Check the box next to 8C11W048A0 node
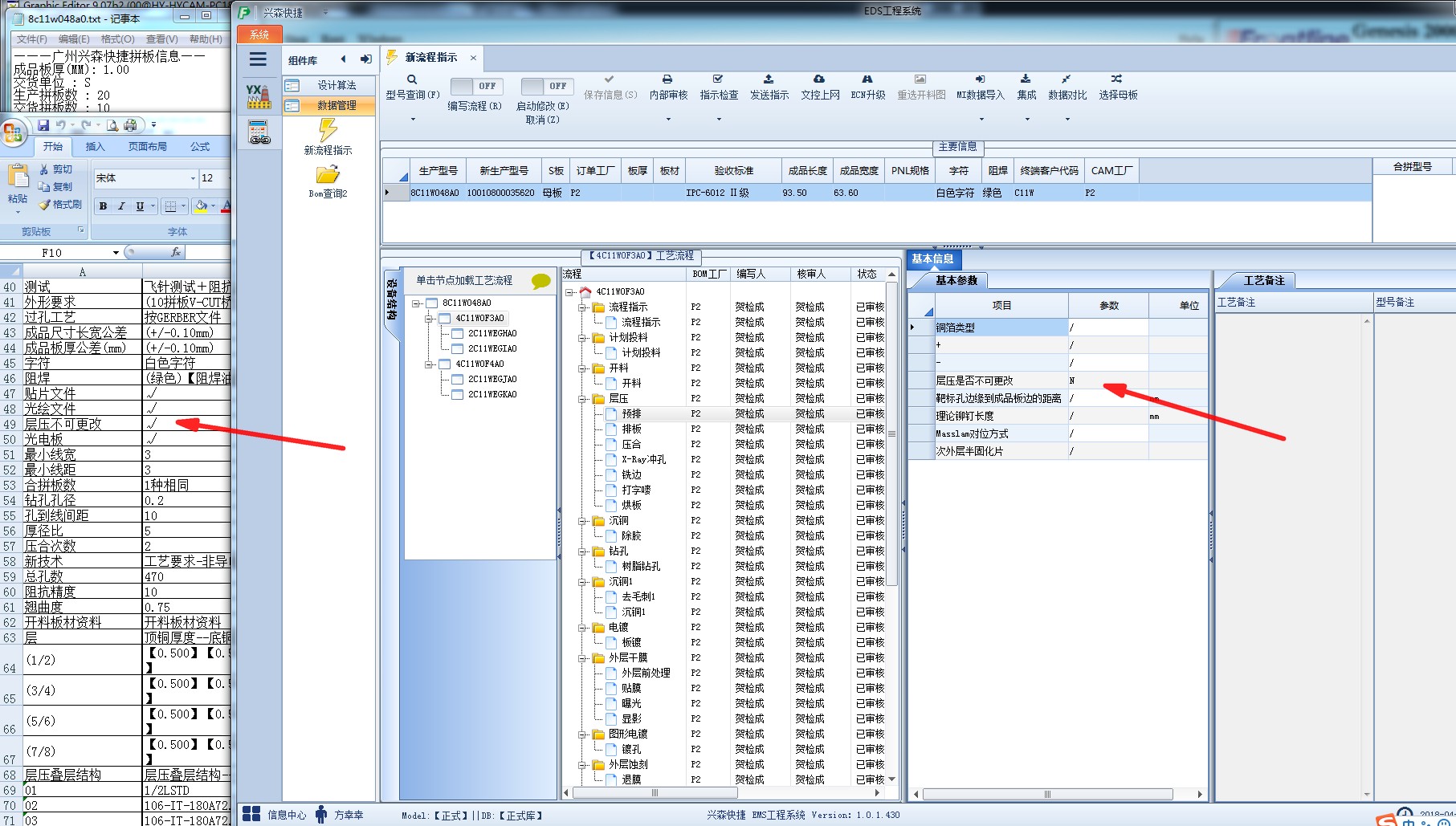 click(x=432, y=303)
